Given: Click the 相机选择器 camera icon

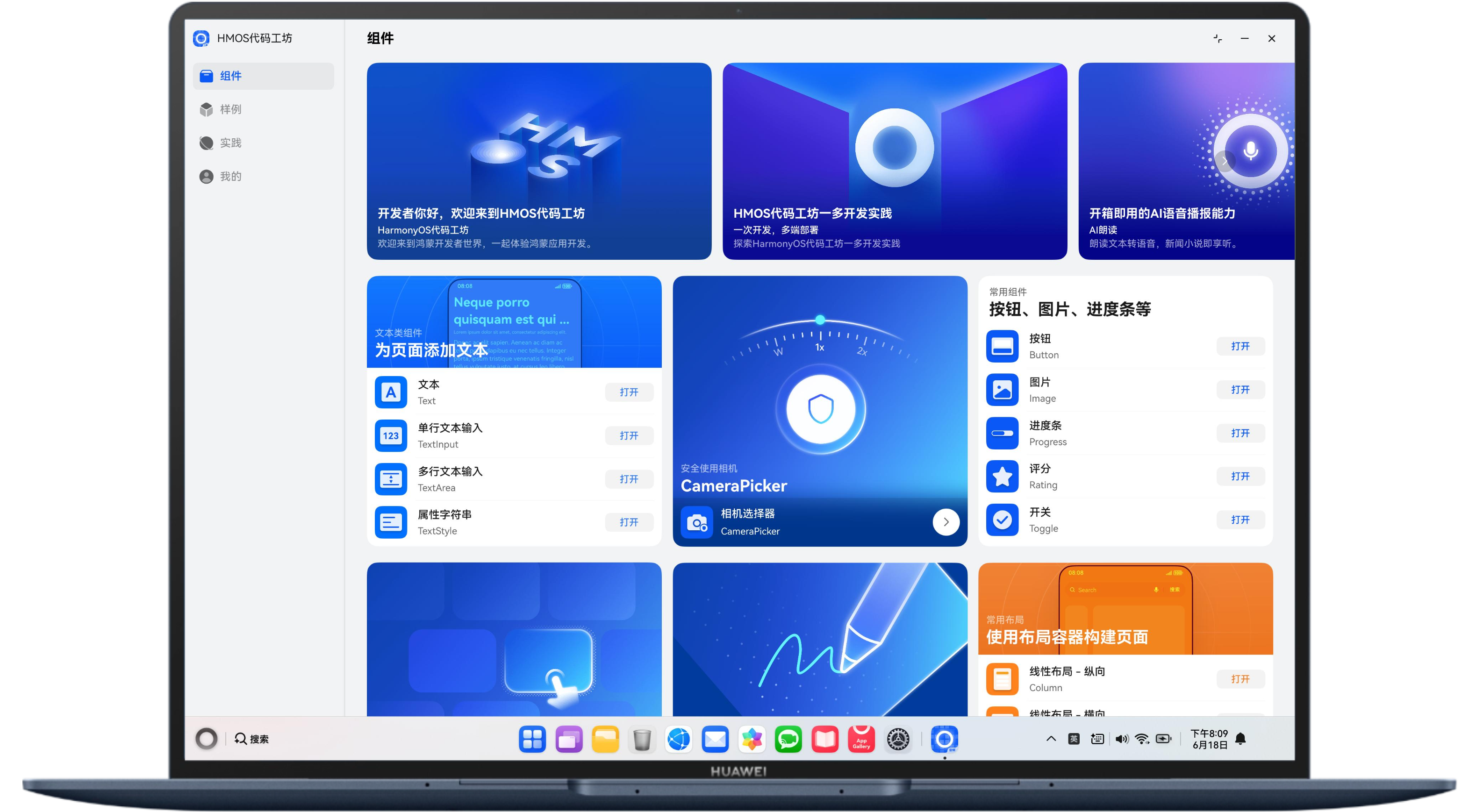Looking at the screenshot, I should (x=697, y=522).
